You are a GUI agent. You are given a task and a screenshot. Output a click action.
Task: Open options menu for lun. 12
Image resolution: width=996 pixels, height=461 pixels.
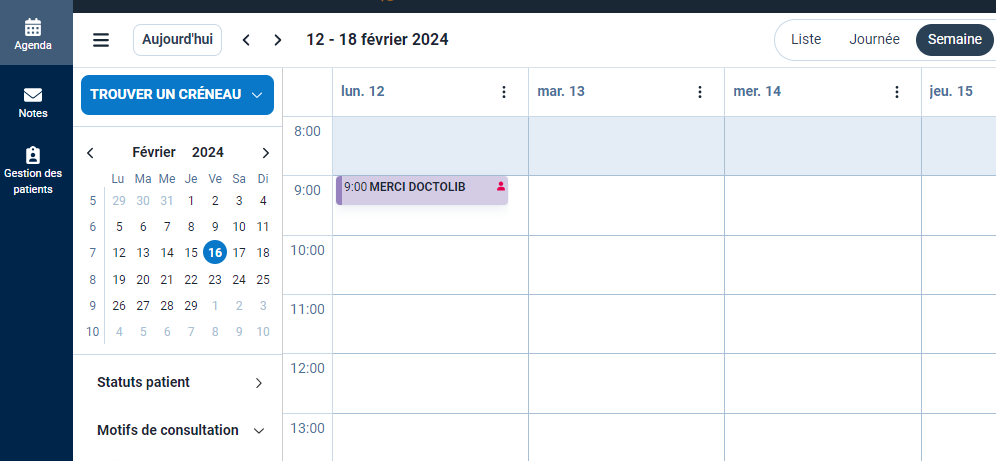tap(504, 92)
